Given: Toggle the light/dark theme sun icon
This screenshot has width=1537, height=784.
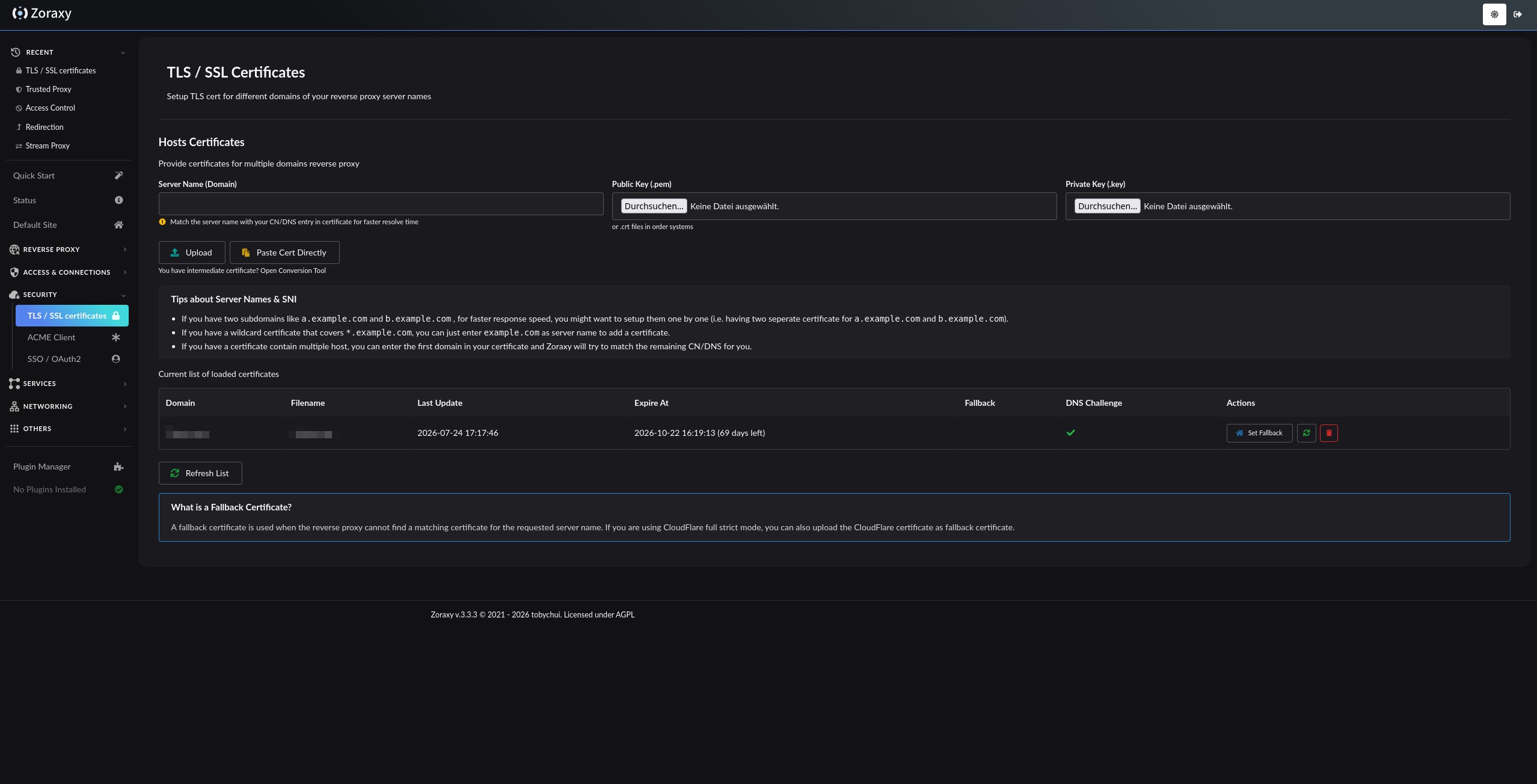Looking at the screenshot, I should tap(1494, 14).
